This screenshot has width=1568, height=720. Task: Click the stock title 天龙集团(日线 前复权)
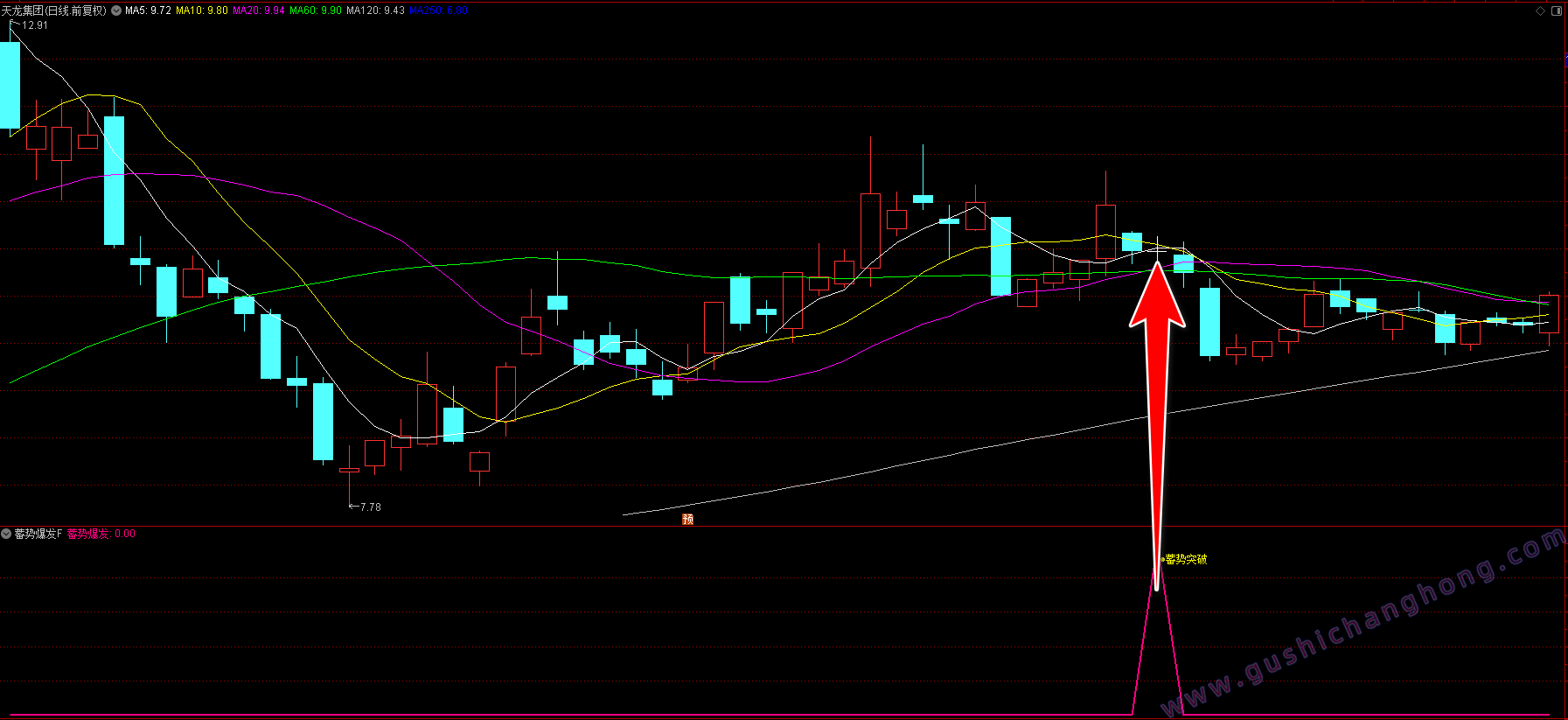(53, 10)
